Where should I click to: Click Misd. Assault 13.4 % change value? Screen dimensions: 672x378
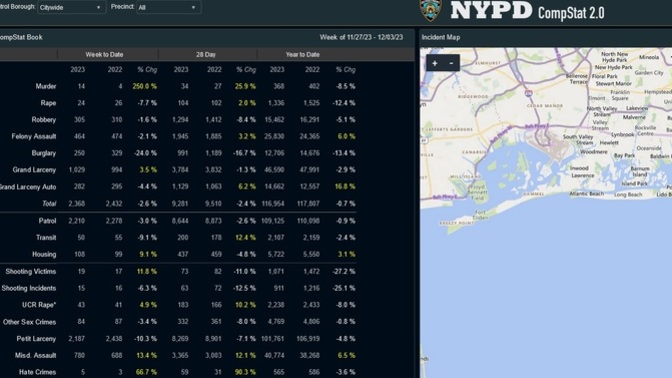click(146, 355)
